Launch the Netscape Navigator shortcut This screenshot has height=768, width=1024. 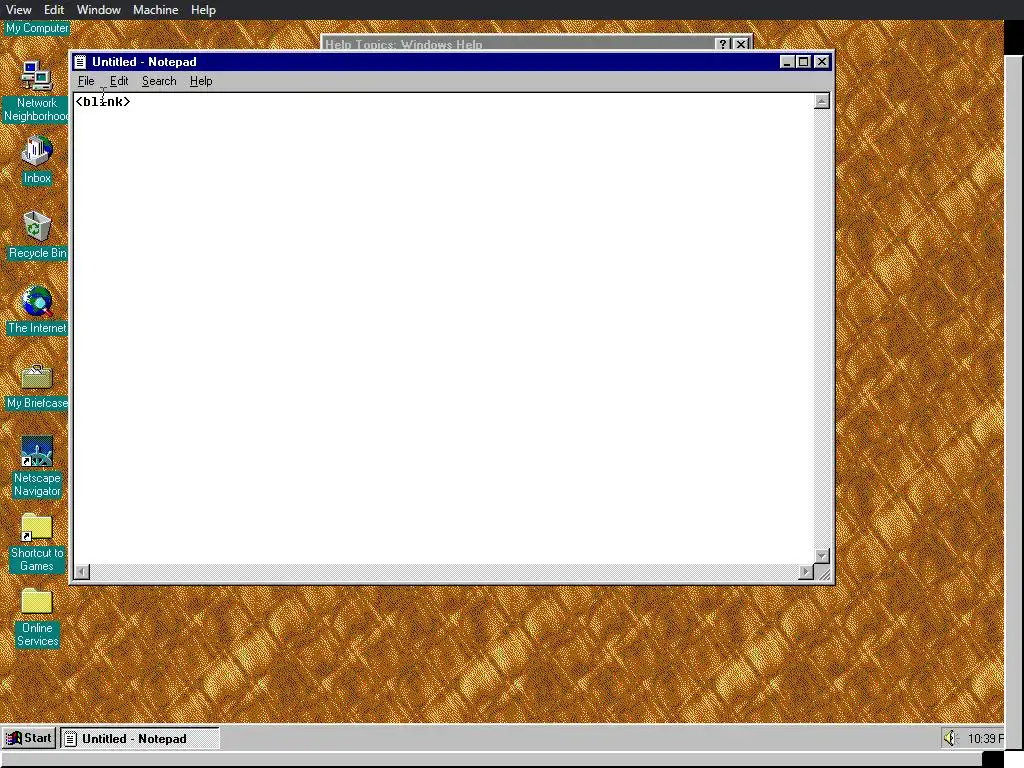point(37,466)
